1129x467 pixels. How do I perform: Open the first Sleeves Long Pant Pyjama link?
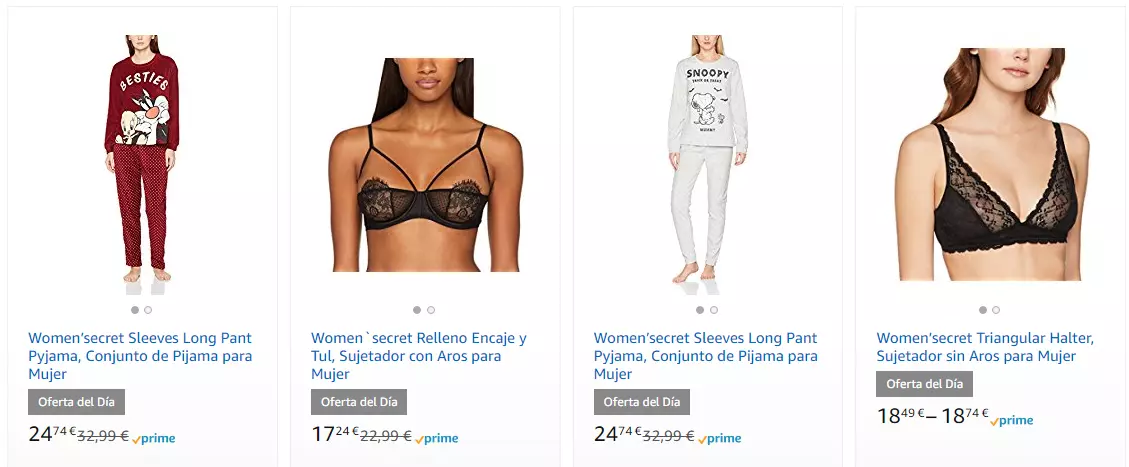coord(140,356)
